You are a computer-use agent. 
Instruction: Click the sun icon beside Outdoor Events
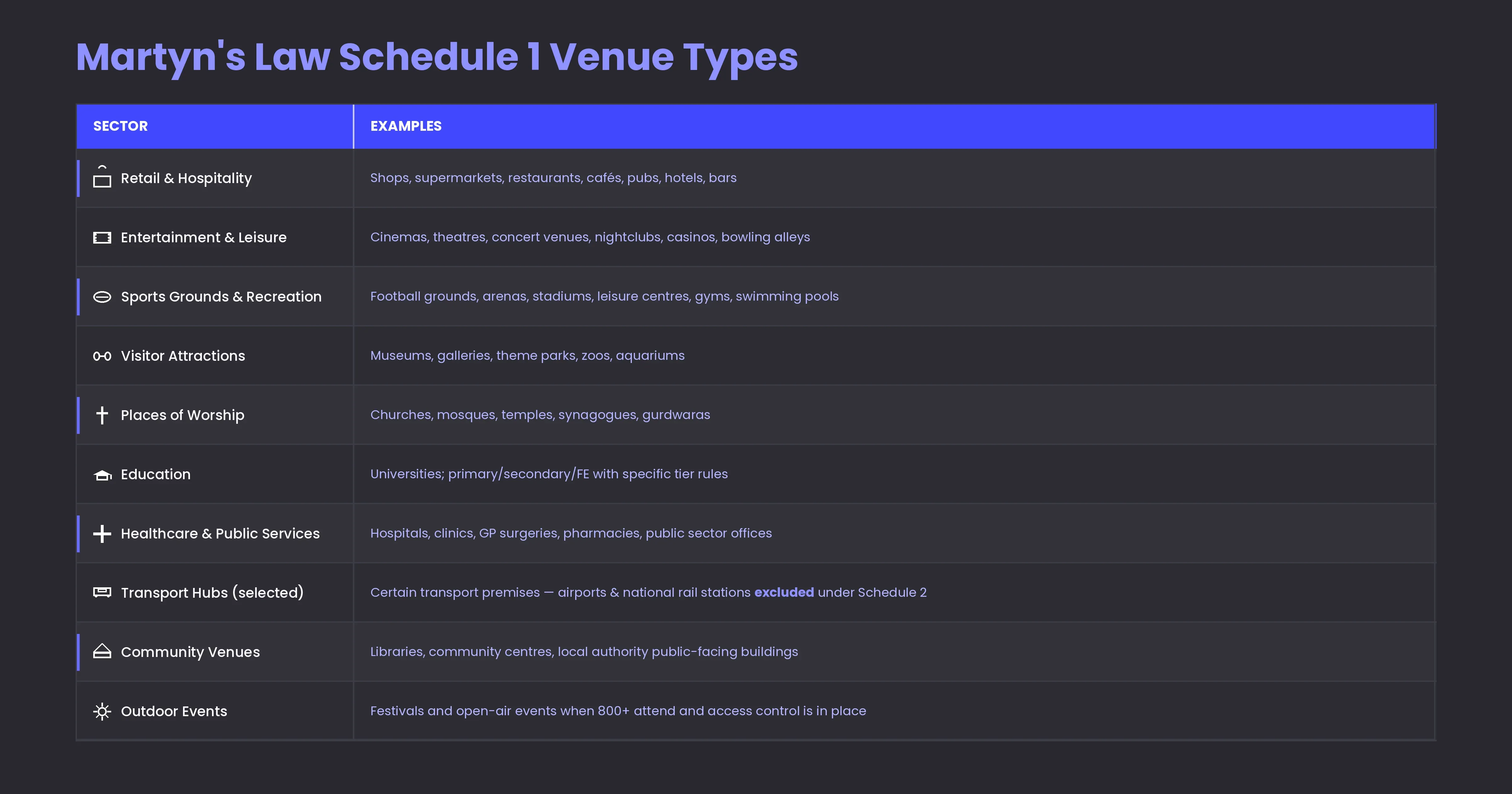(102, 711)
